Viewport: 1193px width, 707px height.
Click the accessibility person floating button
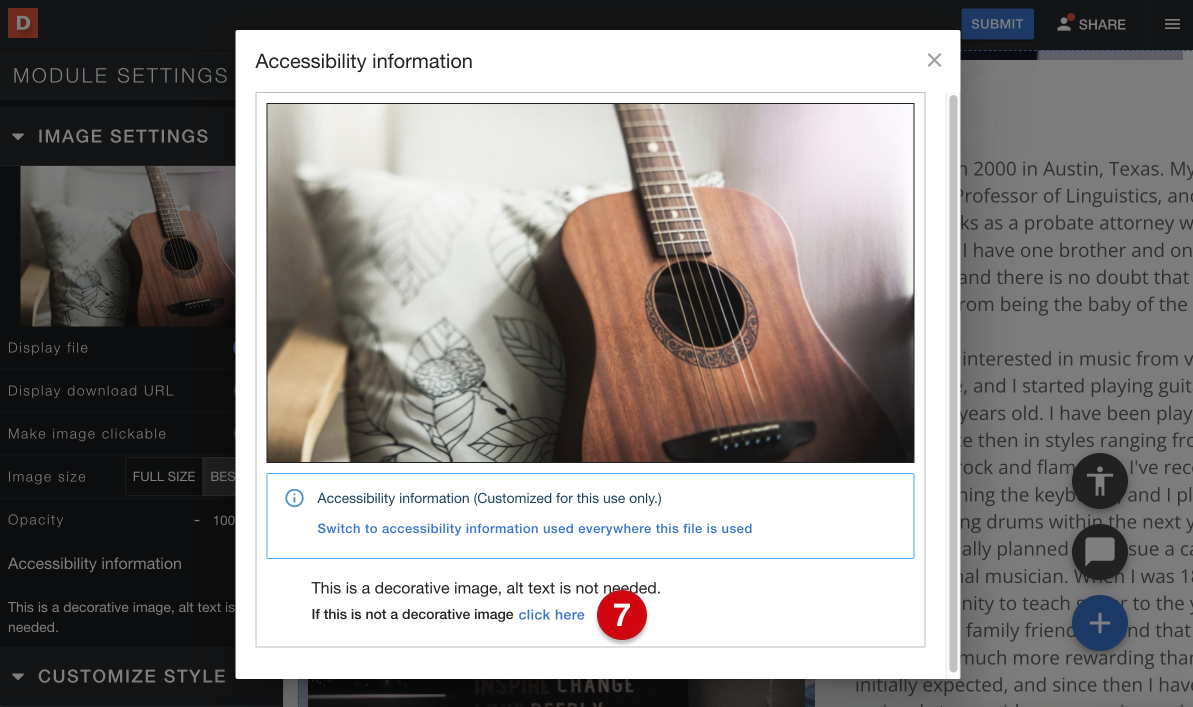click(1099, 481)
